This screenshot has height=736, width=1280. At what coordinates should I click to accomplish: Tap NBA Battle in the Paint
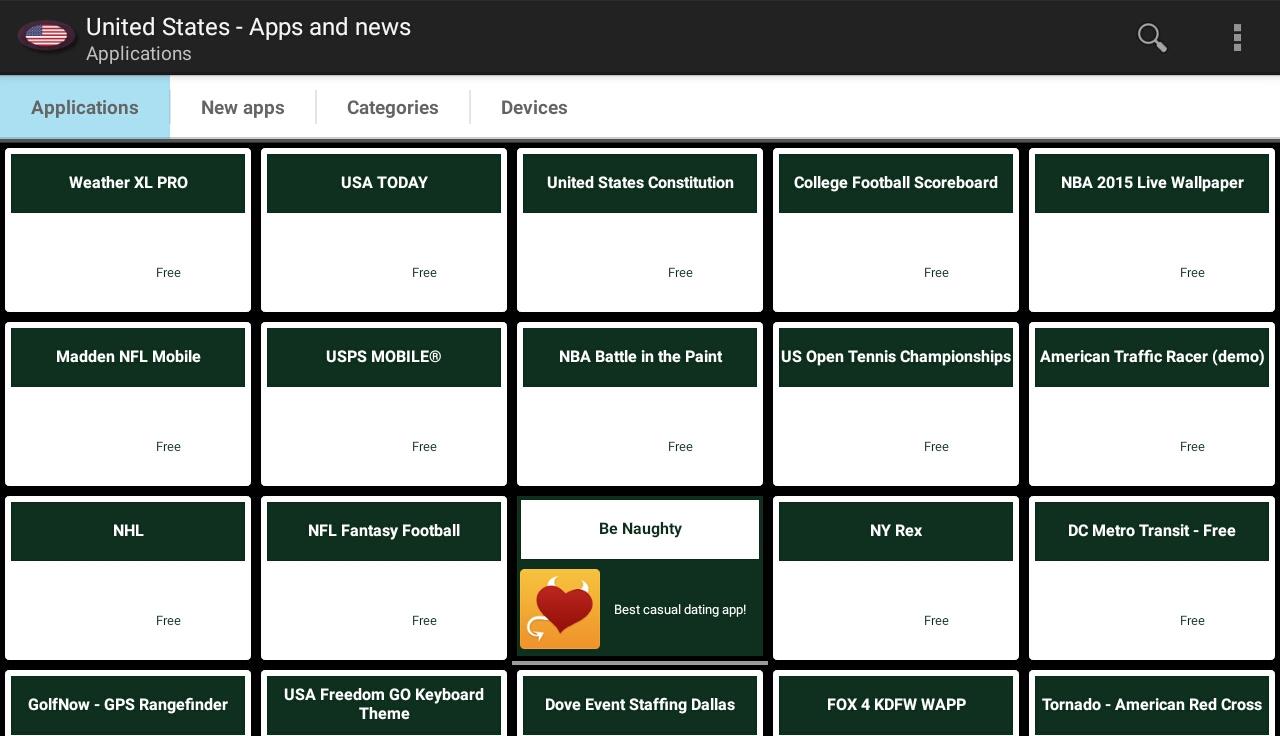640,404
